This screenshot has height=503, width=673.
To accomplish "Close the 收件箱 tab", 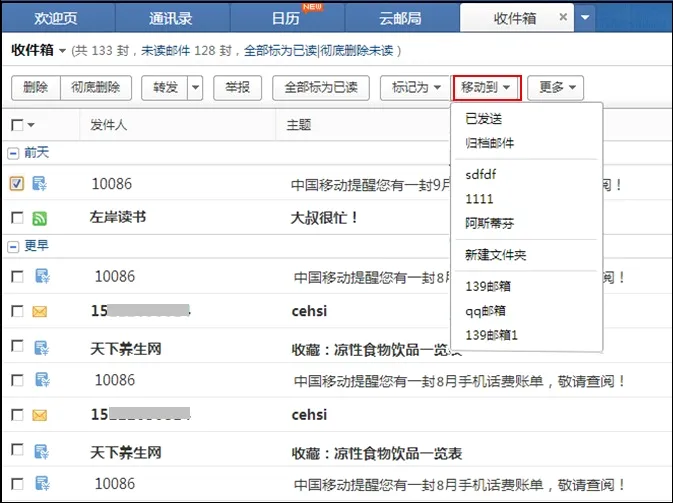I will tap(563, 17).
